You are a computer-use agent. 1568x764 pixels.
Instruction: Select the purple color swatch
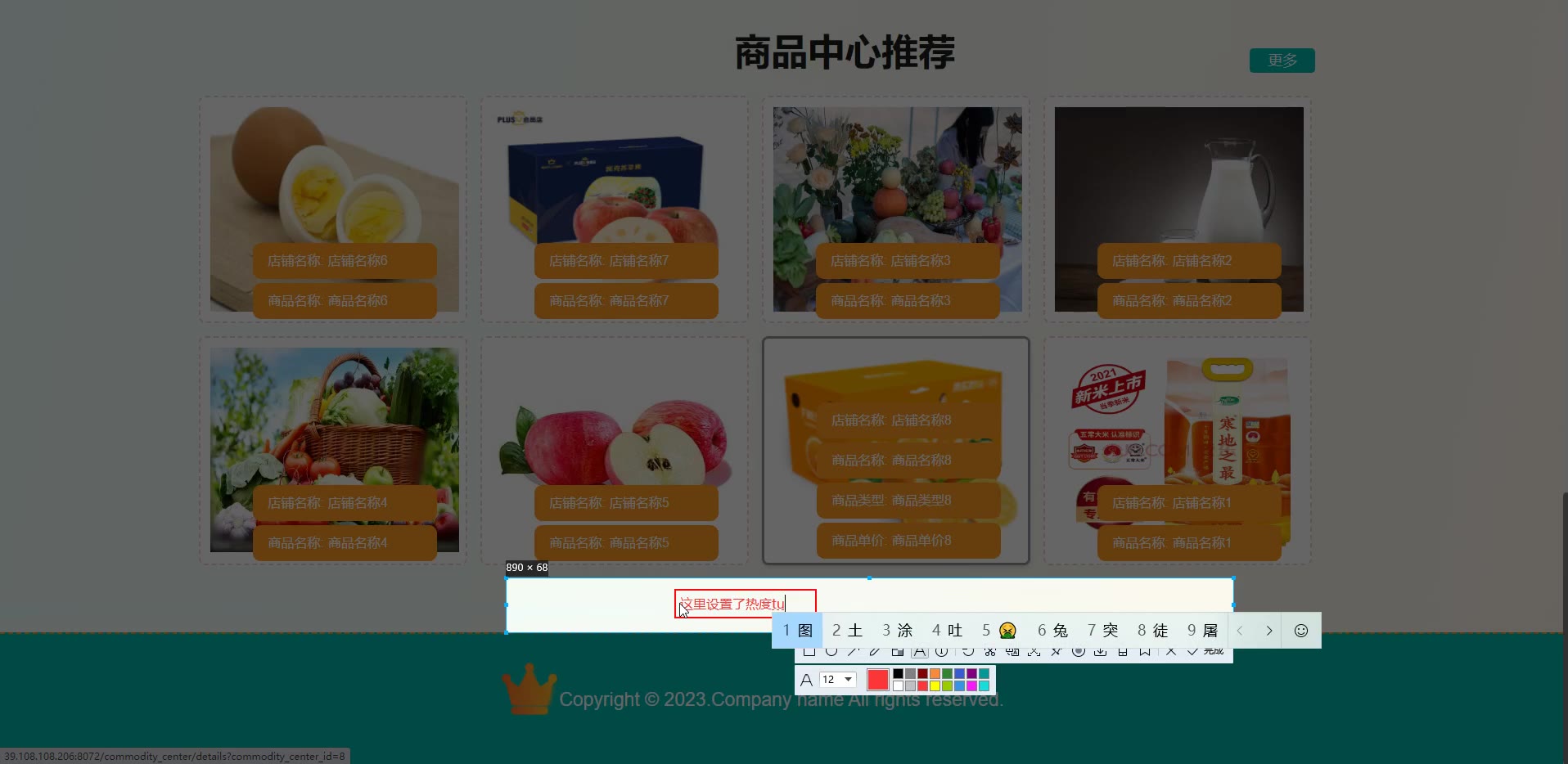pos(971,674)
